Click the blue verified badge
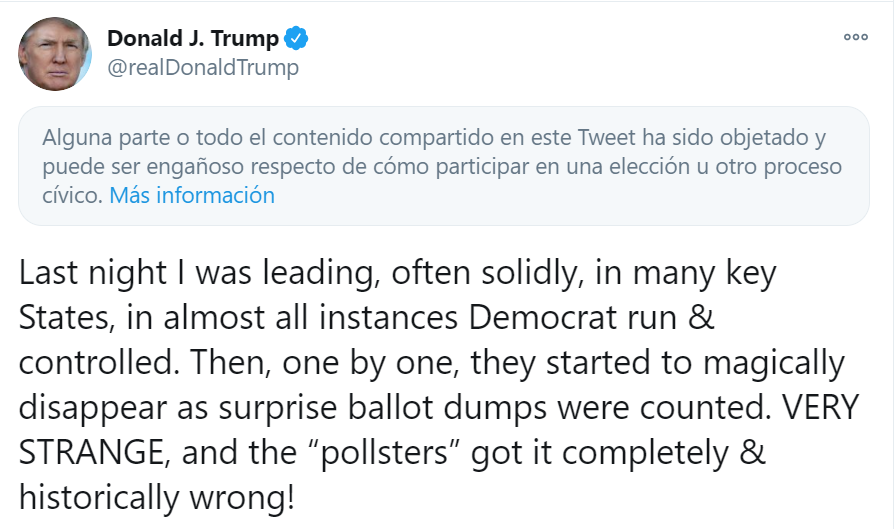Viewport: 895px width, 529px height. point(297,39)
